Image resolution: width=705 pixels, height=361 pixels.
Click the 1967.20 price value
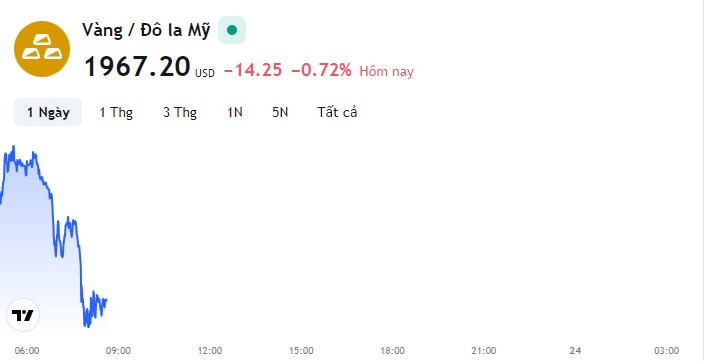[x=138, y=67]
